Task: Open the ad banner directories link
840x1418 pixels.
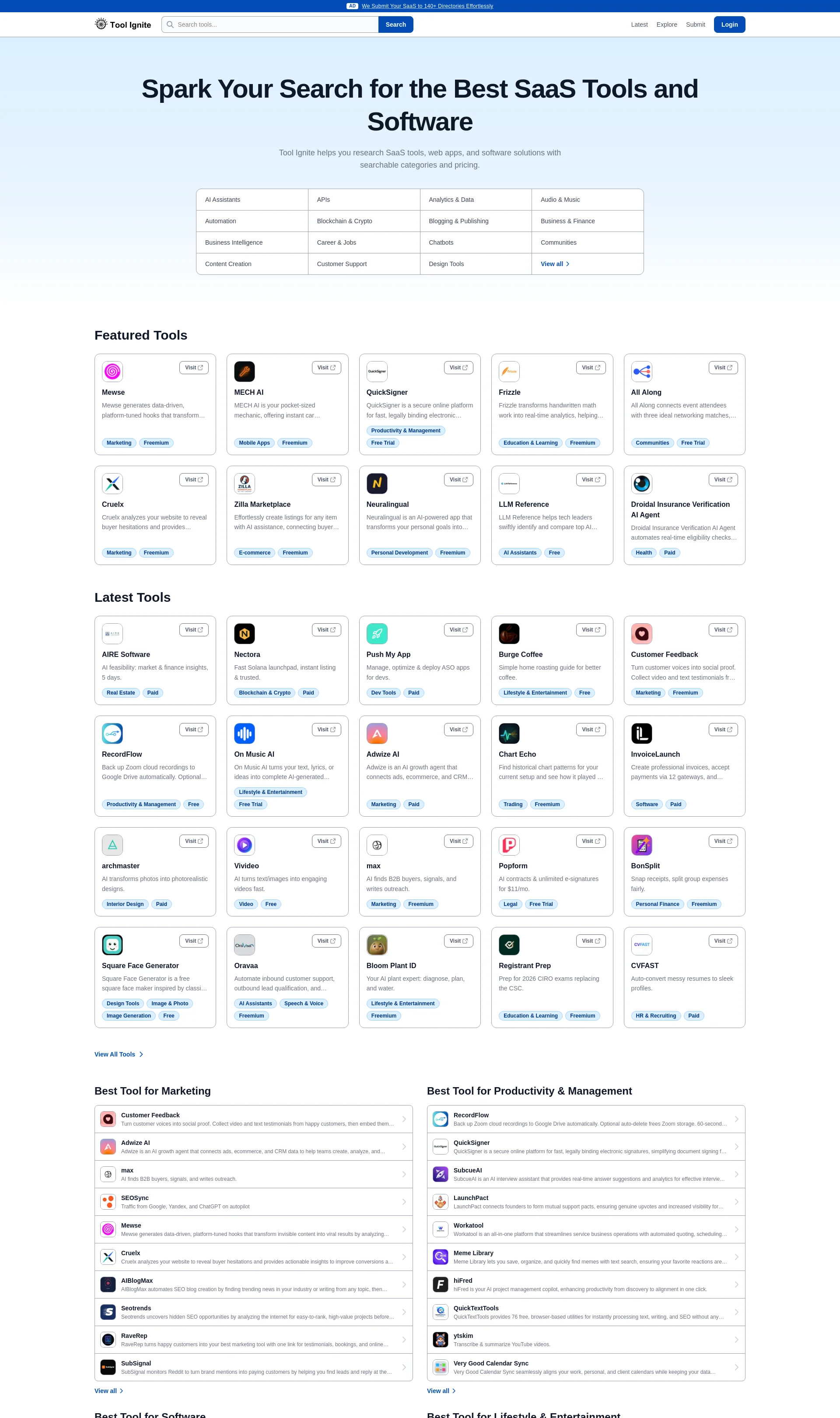Action: (x=427, y=6)
